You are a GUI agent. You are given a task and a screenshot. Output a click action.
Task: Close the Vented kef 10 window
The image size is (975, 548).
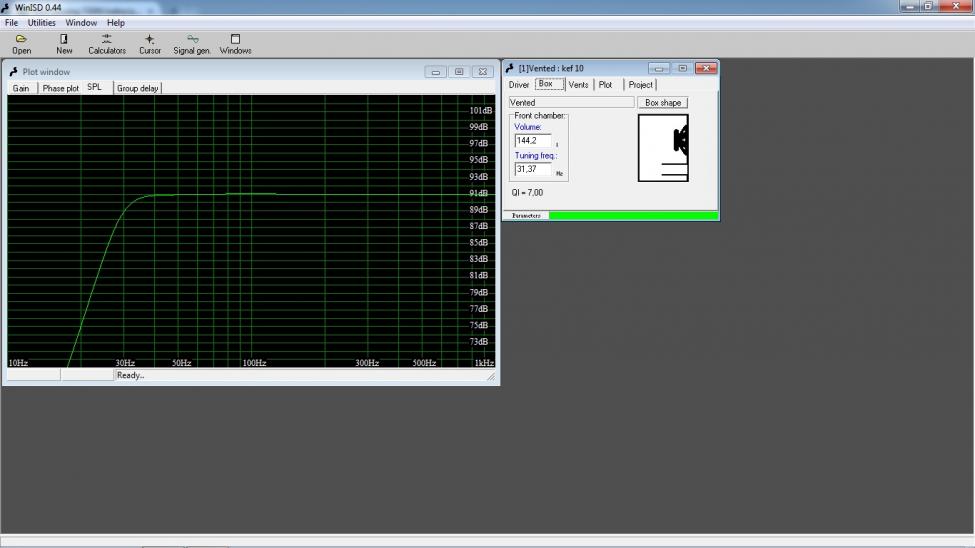[706, 68]
